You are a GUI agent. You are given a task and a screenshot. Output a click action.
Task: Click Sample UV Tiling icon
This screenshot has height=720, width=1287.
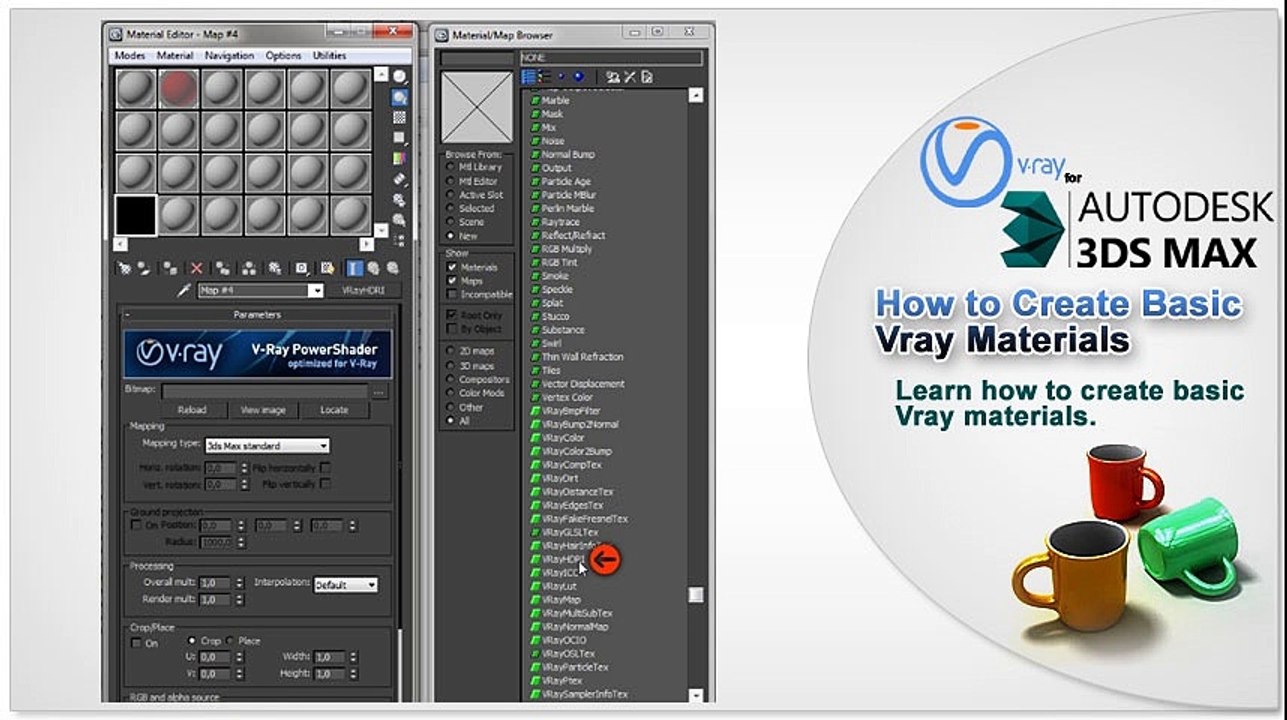click(x=400, y=137)
